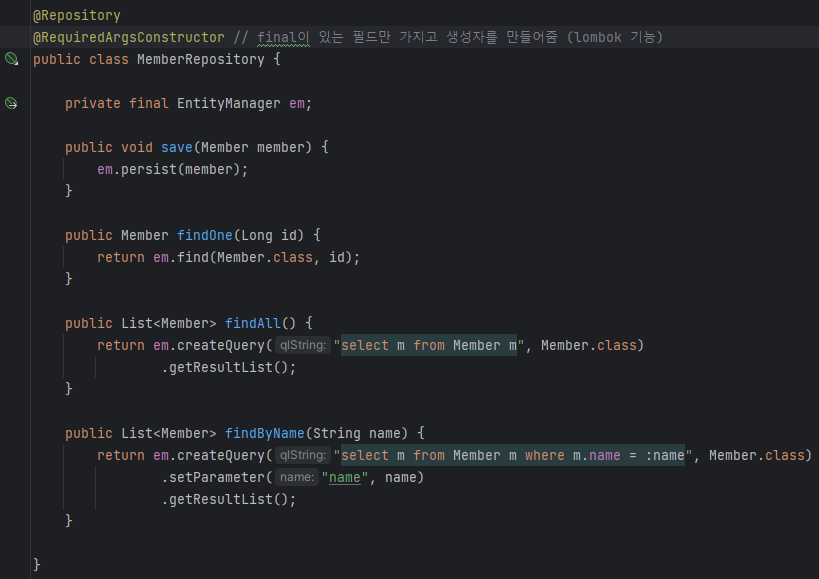Click the underlined "name" string literal
Viewport: 819px width, 579px height.
(345, 478)
